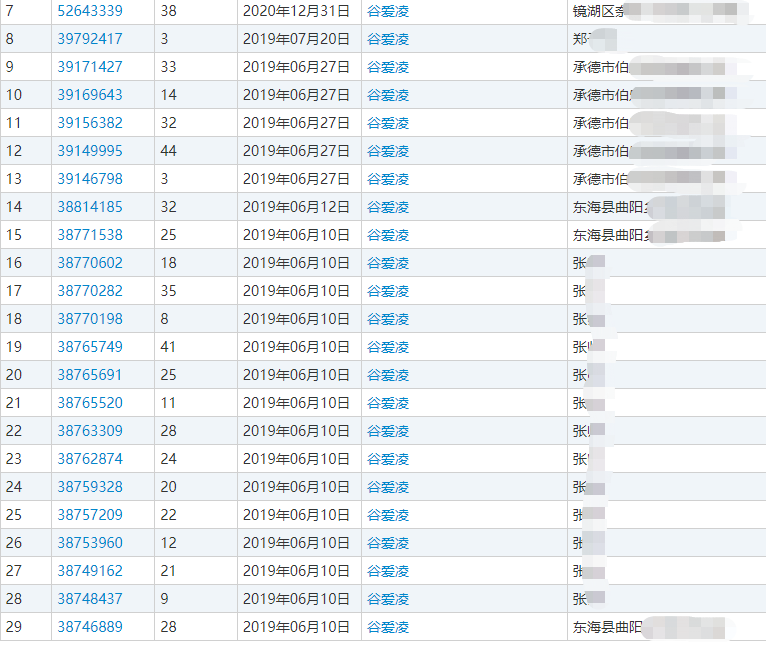Open 谷爱凌 link in row 14
766x653 pixels.
[x=388, y=207]
